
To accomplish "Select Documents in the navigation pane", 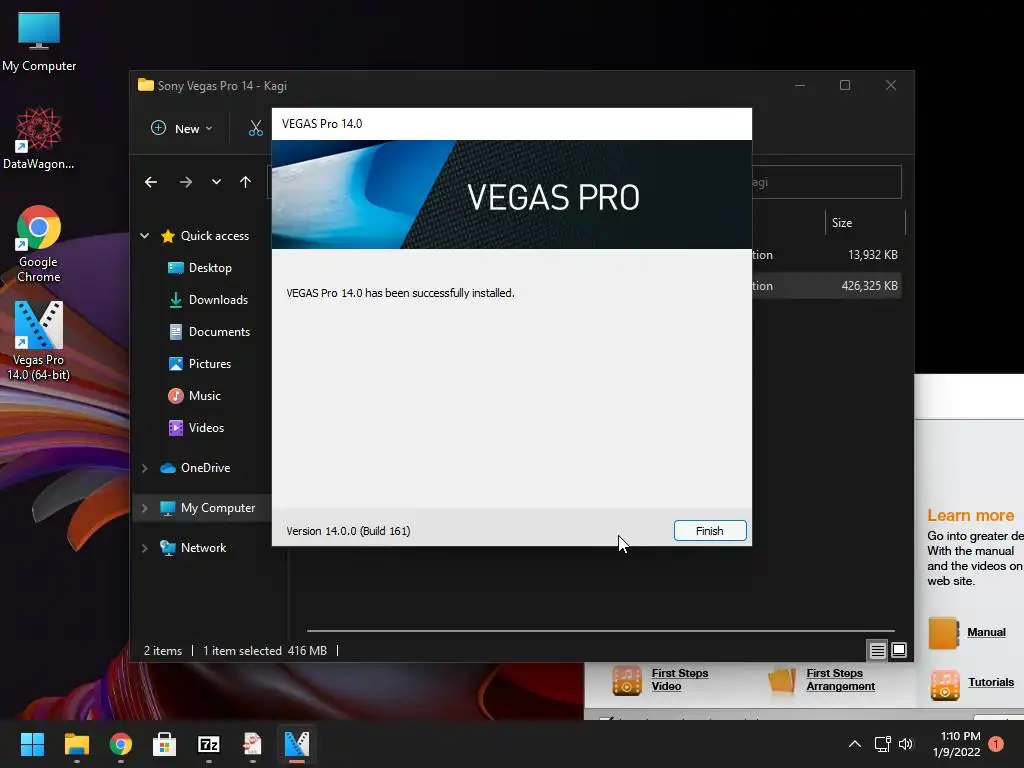I will tap(209, 332).
